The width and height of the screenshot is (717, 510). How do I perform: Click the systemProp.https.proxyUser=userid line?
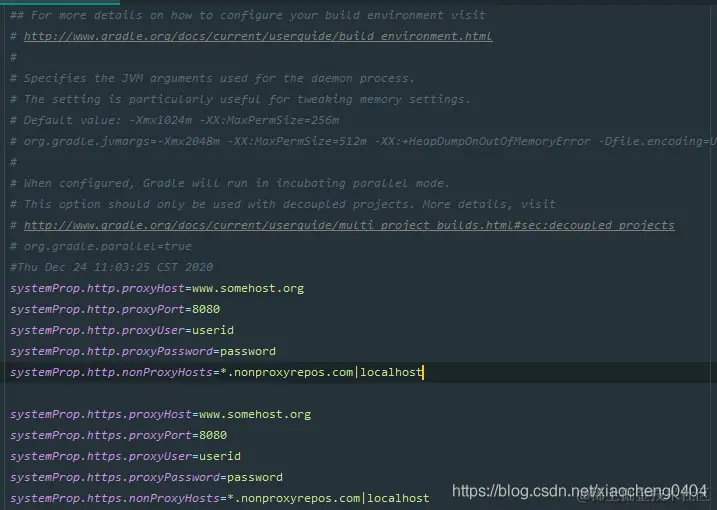pyautogui.click(x=125, y=456)
